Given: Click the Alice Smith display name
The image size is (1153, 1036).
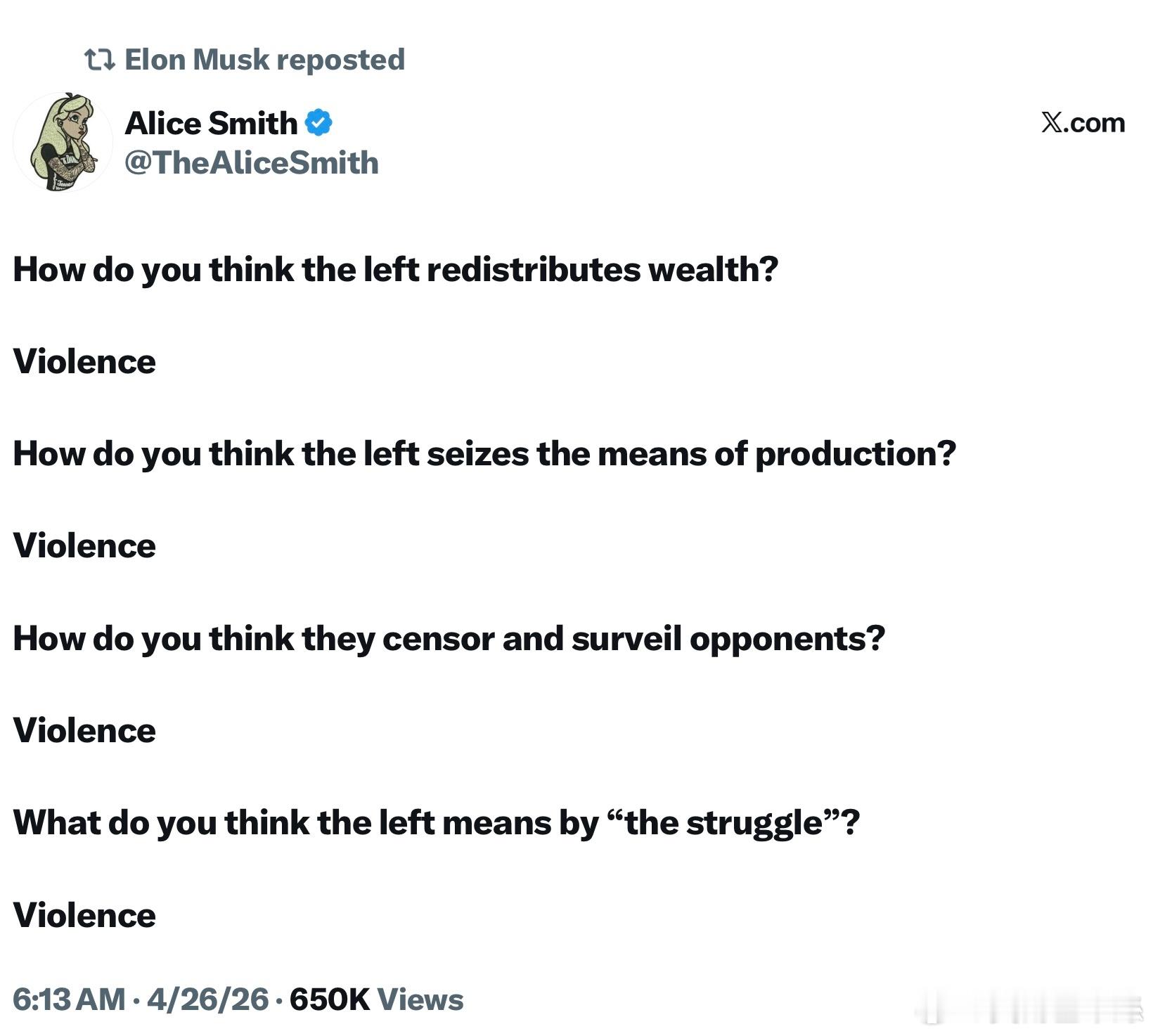Looking at the screenshot, I should pos(211,124).
